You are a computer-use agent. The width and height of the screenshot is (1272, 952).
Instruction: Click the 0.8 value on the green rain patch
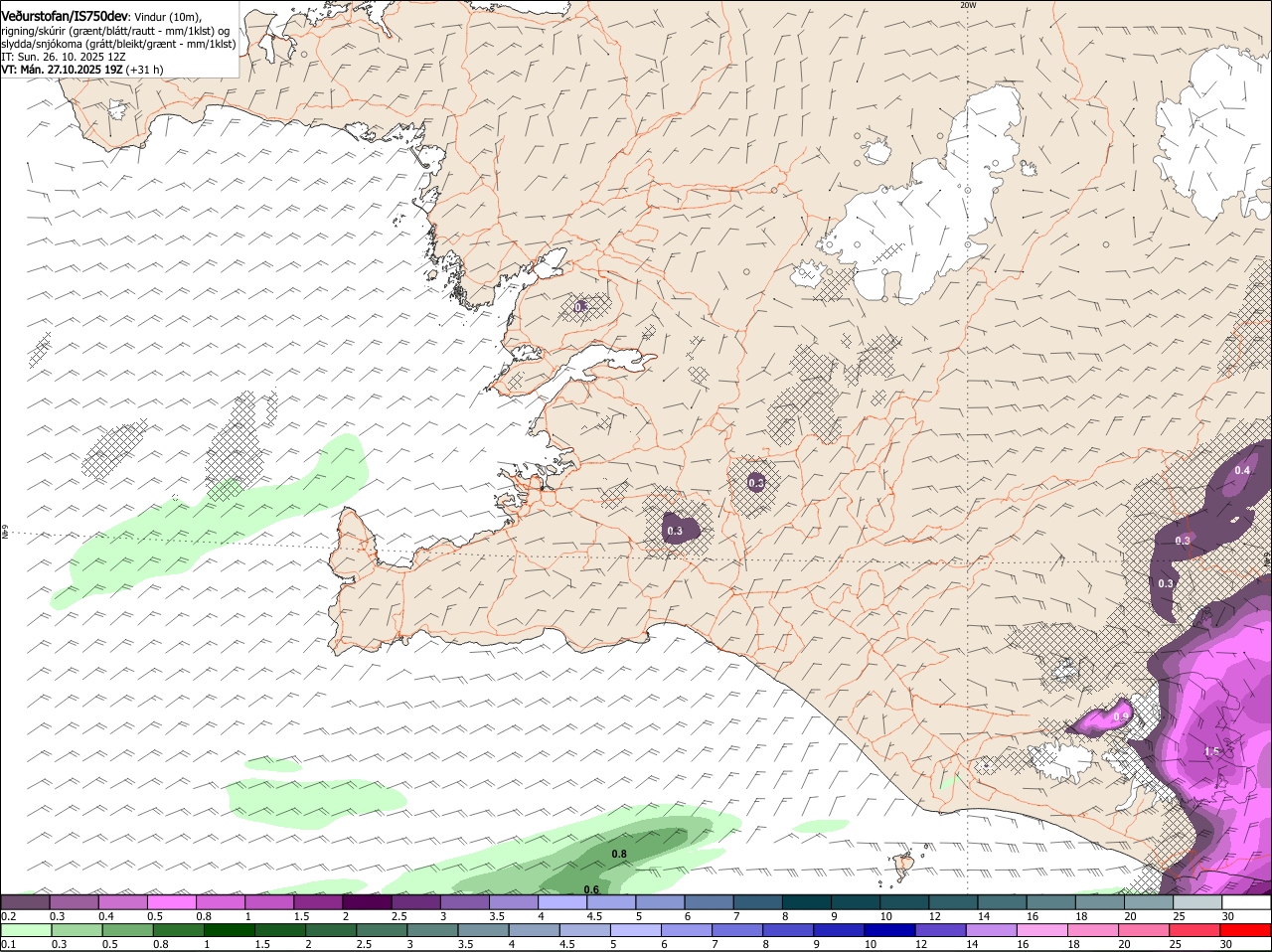pos(619,855)
